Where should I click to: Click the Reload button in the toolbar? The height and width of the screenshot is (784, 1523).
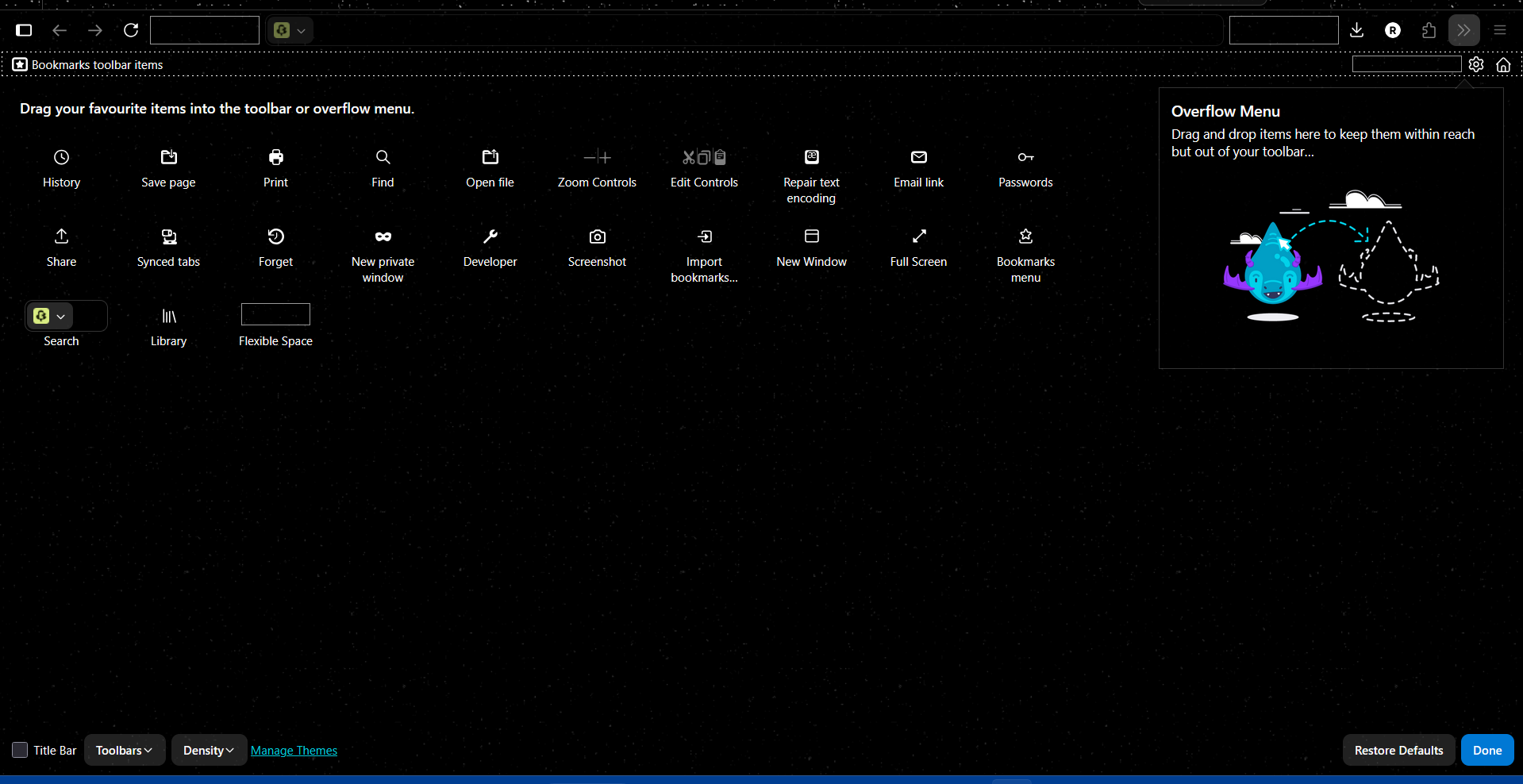click(131, 30)
